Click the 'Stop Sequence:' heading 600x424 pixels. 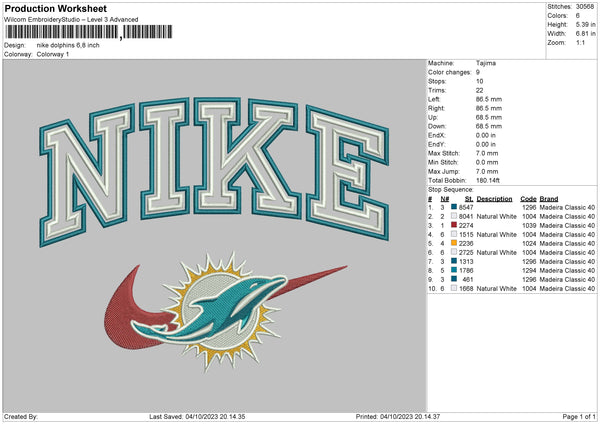pyautogui.click(x=450, y=190)
